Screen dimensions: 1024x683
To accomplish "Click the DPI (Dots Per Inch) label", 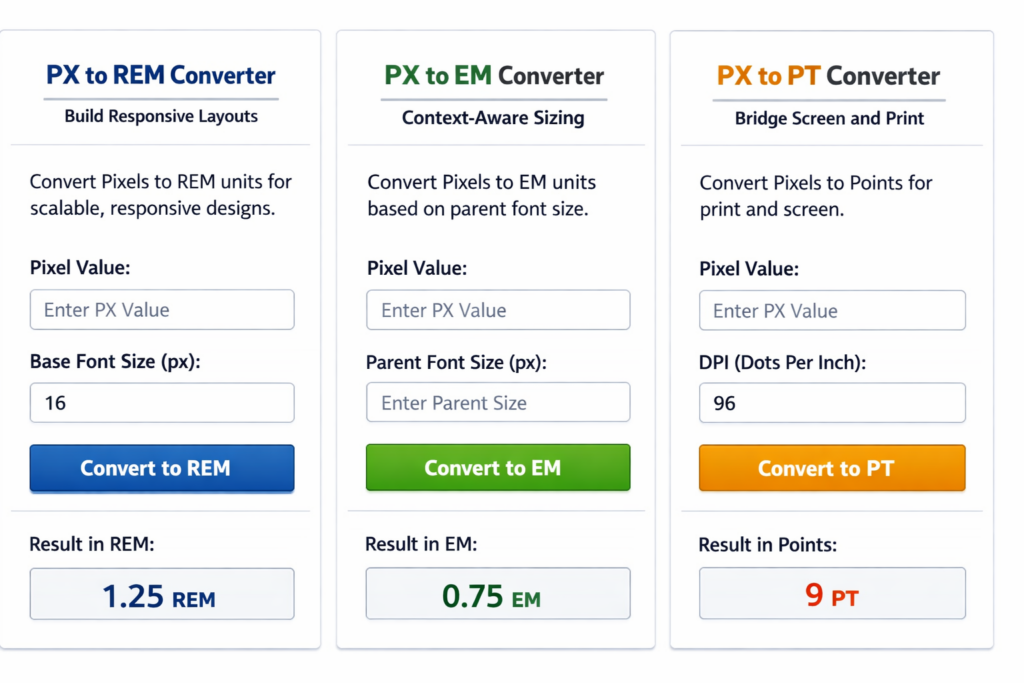I will click(782, 363).
